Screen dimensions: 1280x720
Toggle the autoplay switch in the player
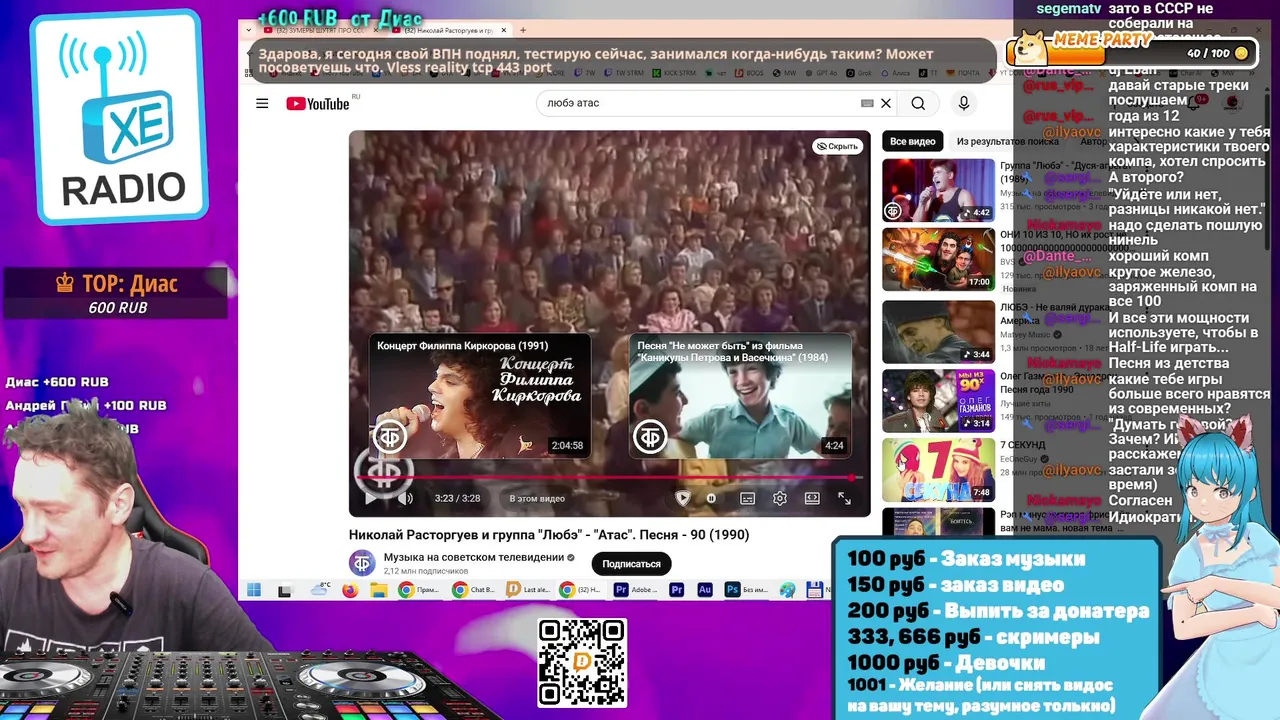point(712,498)
